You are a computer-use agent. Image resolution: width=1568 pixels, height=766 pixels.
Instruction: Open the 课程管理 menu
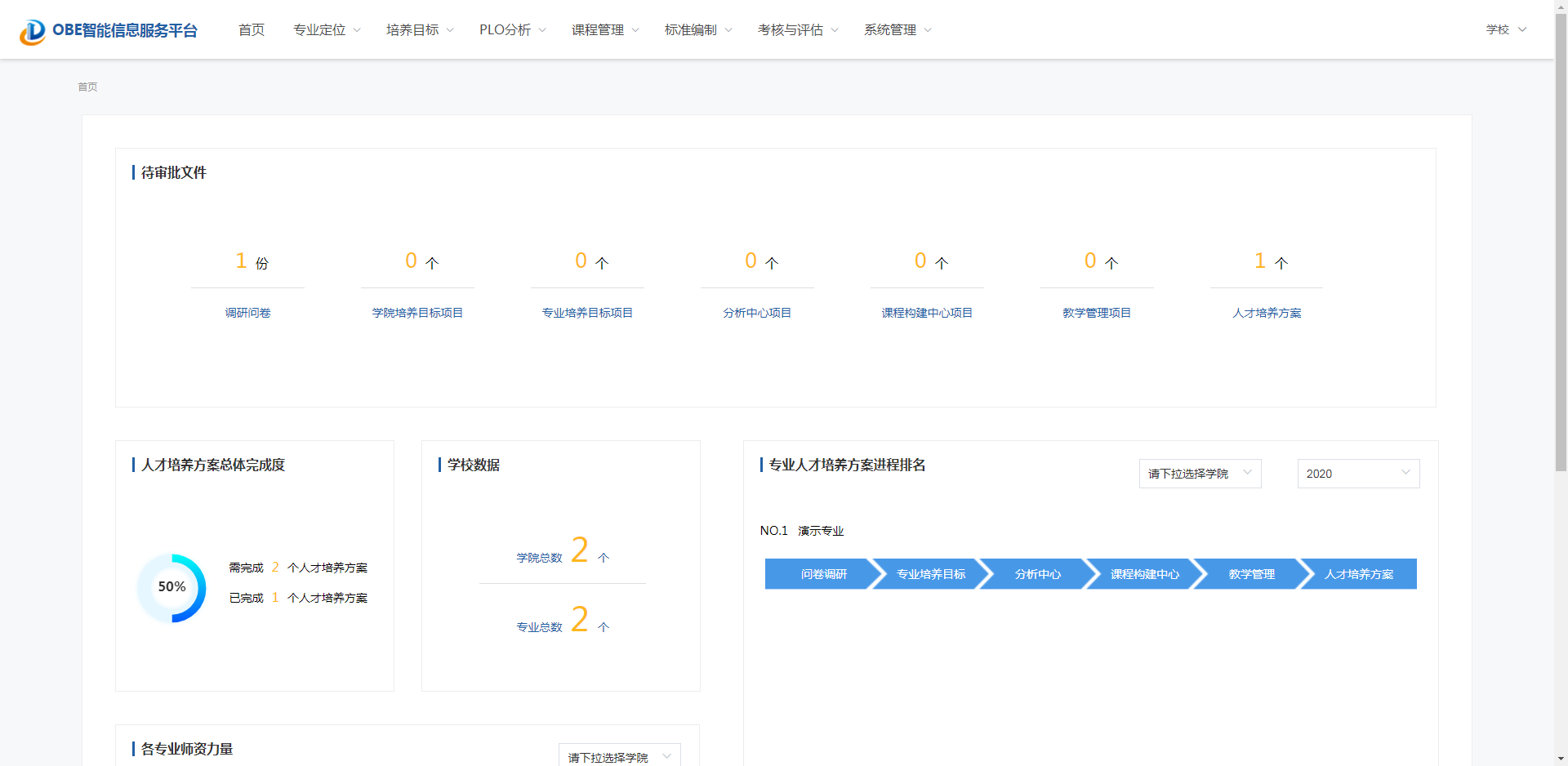(x=605, y=30)
